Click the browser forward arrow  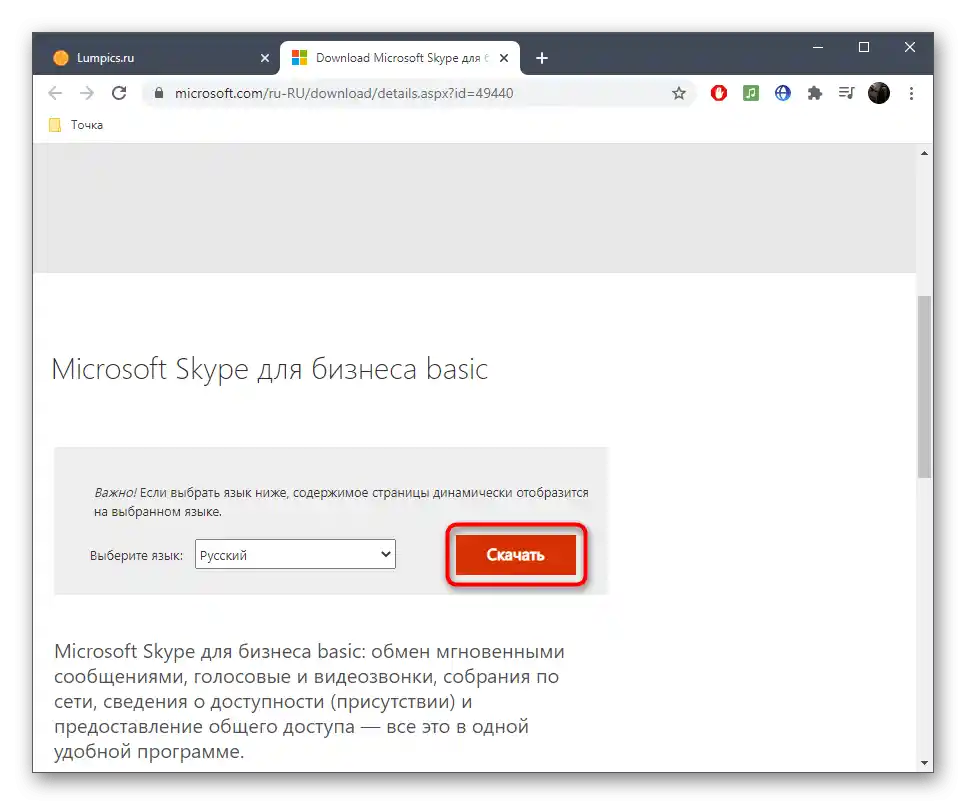tap(87, 93)
